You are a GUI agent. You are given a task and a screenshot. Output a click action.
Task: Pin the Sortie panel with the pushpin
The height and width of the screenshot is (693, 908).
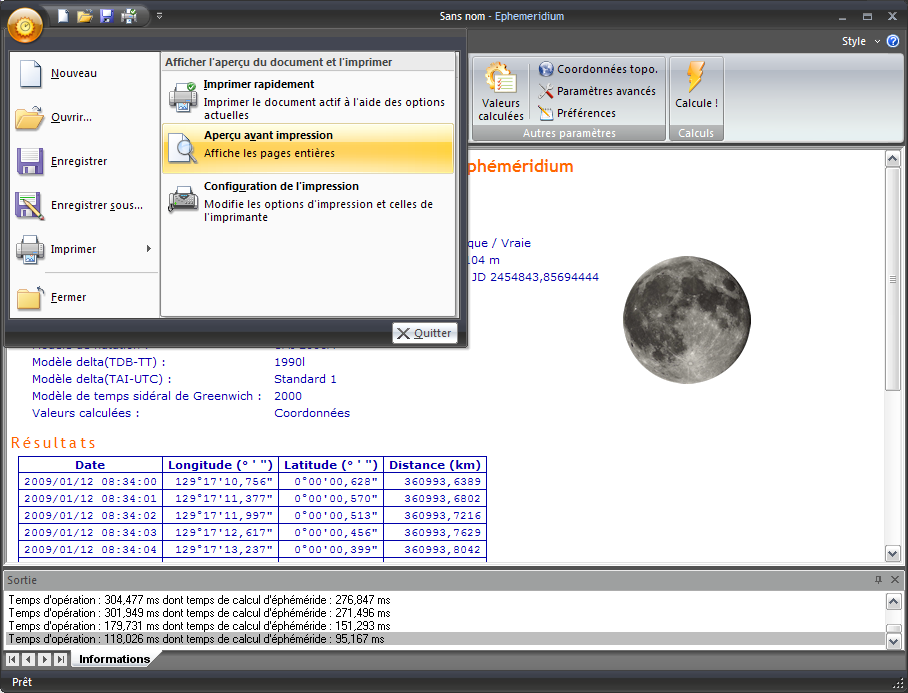(878, 580)
